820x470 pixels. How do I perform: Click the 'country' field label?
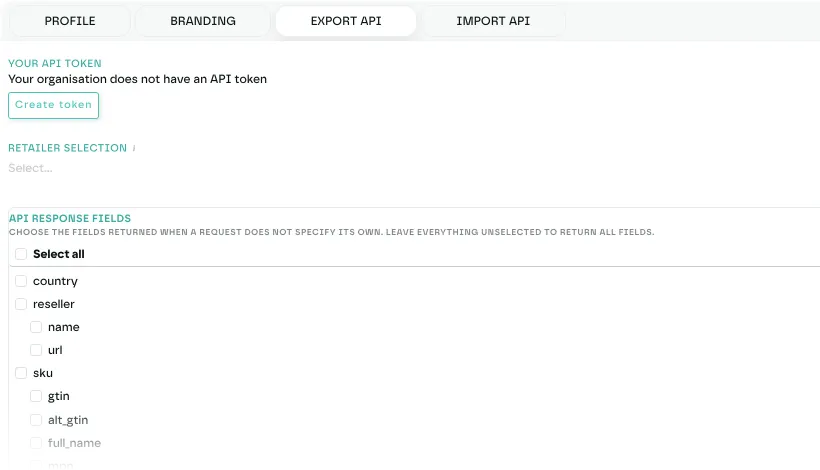[55, 281]
